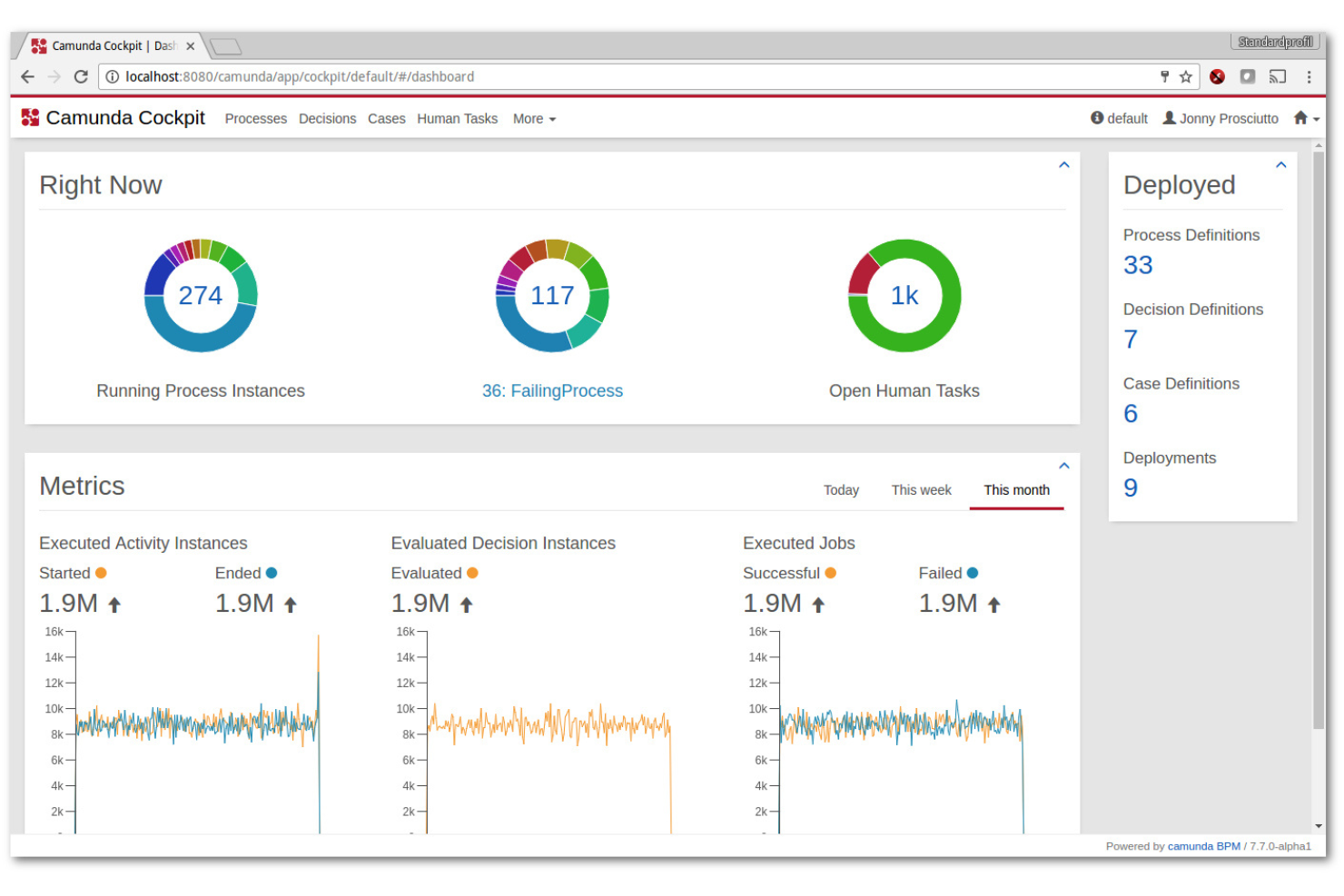Screen dimensions: 1344x896
Task: Collapse the Deployed panel
Action: point(1281,165)
